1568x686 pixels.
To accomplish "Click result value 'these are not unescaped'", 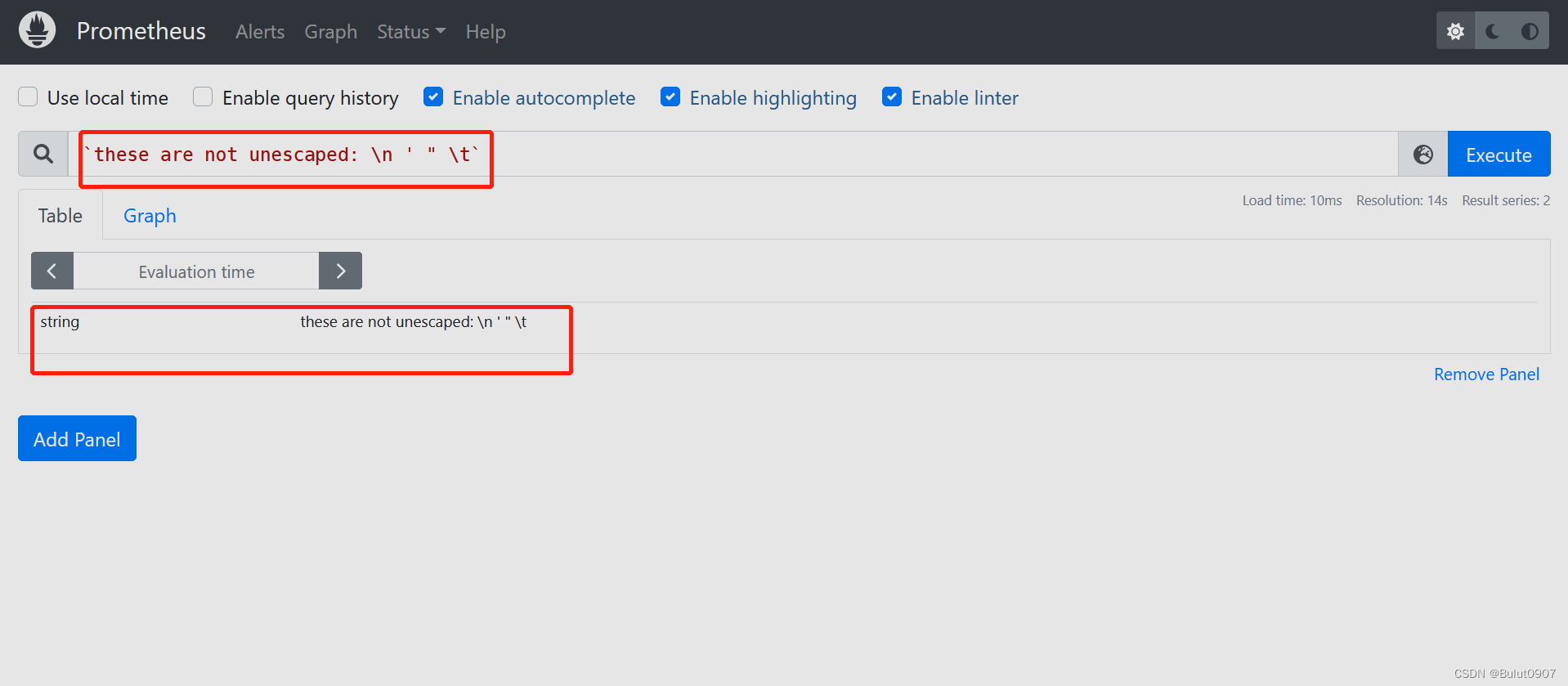I will pos(413,322).
